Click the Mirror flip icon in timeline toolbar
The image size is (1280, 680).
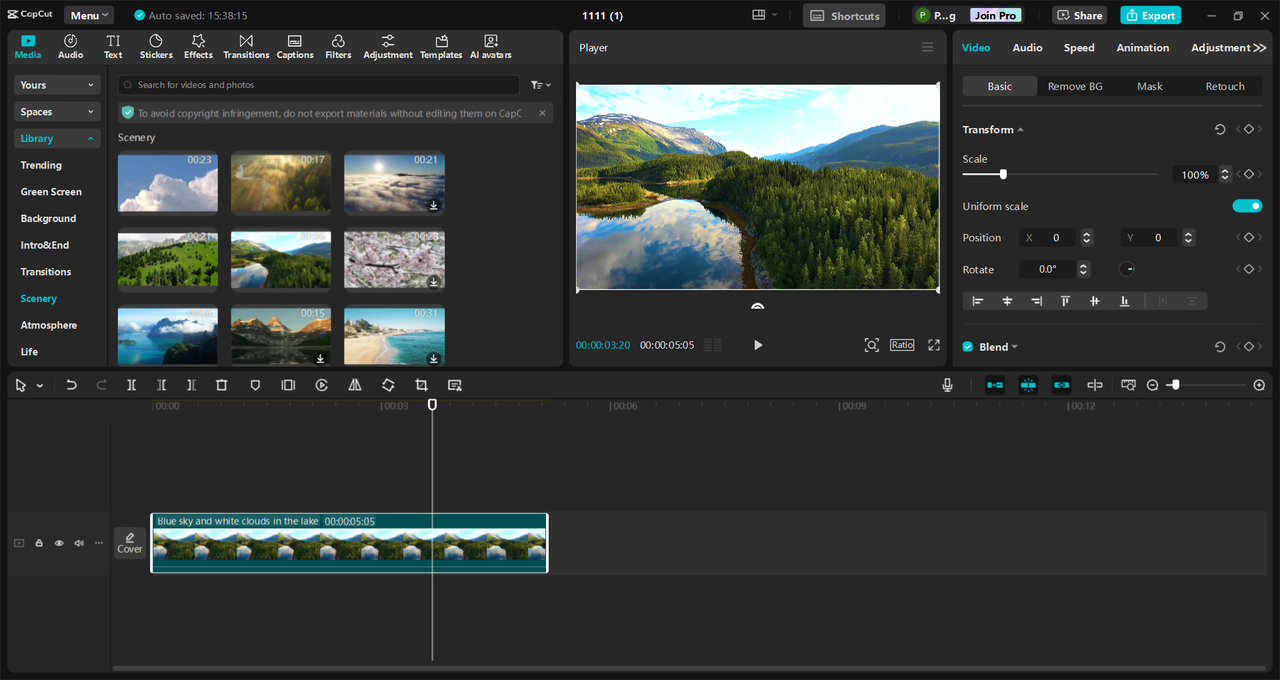coord(355,385)
